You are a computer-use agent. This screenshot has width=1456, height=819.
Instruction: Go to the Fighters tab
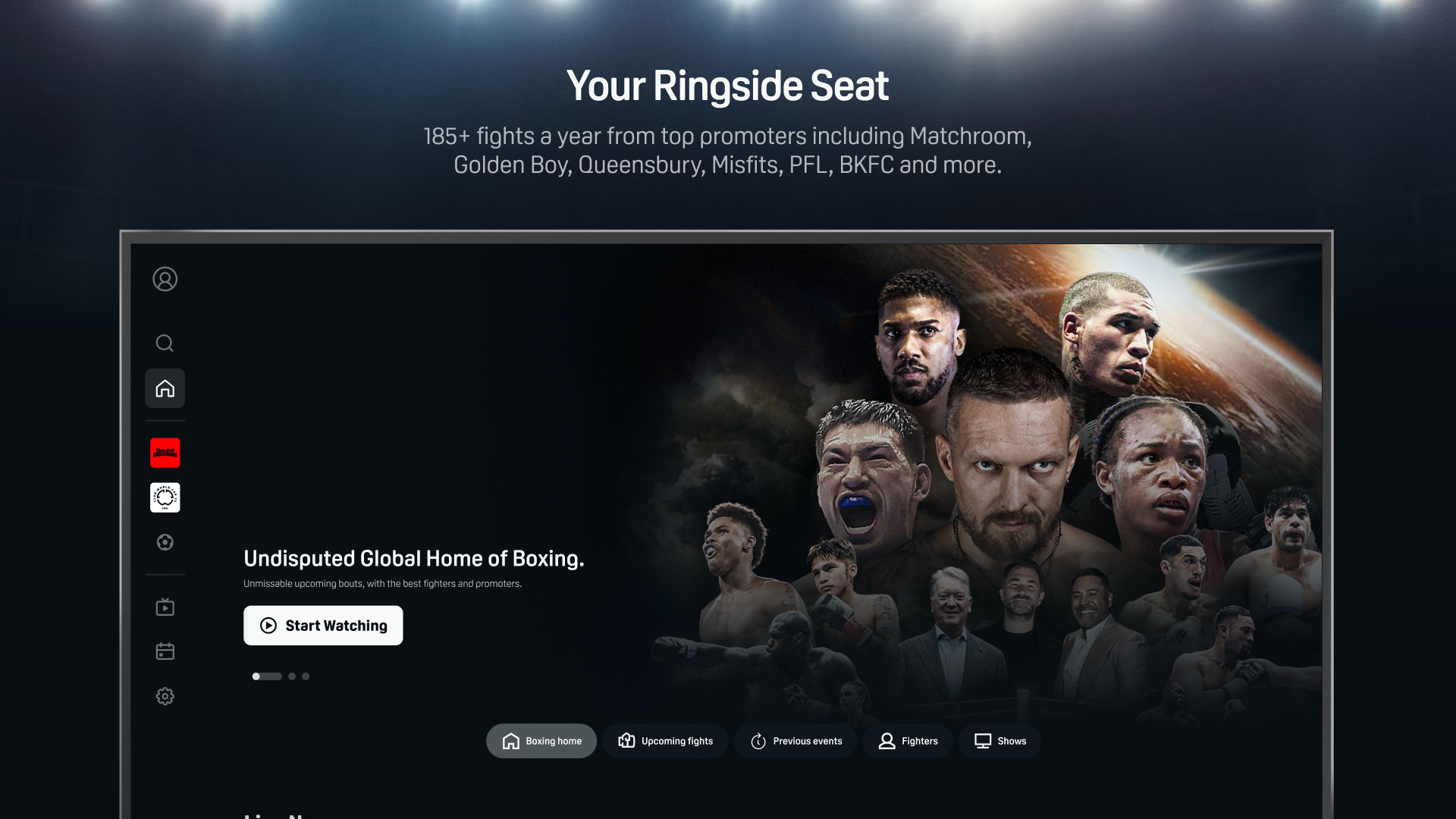pos(908,741)
